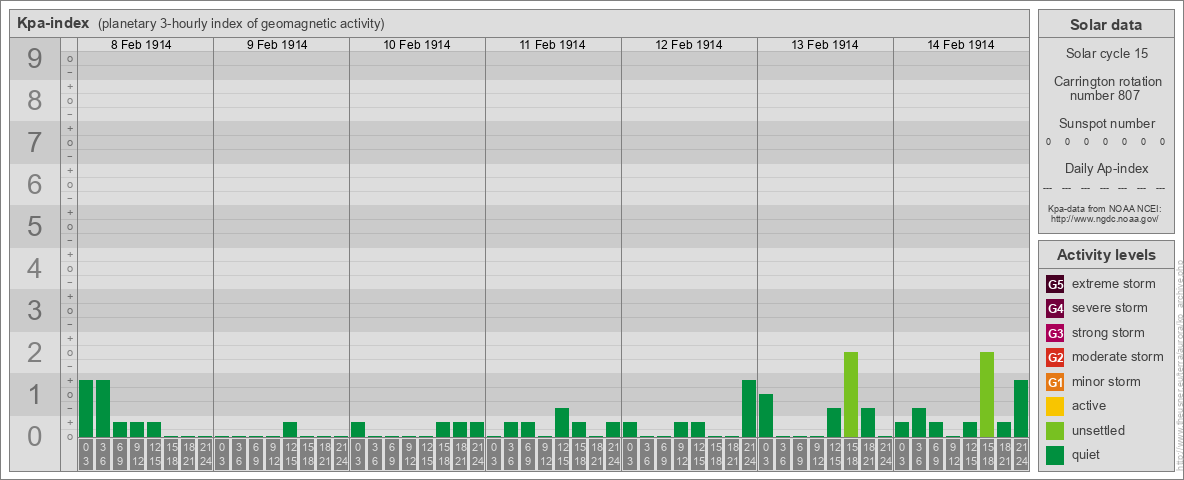Click the 13 Feb 12-15 hour bar

pyautogui.click(x=834, y=423)
